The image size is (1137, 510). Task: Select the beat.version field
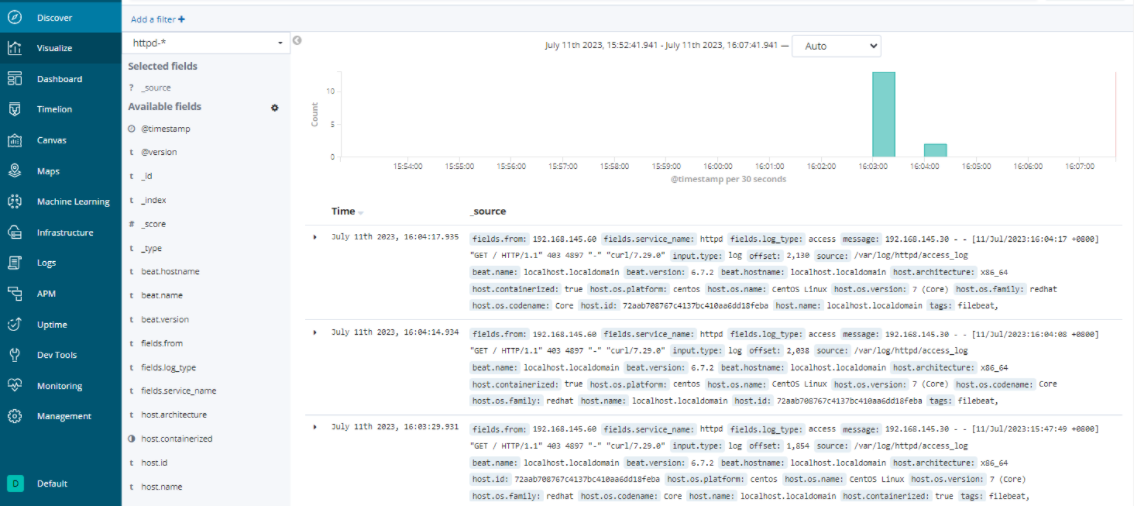pos(165,319)
